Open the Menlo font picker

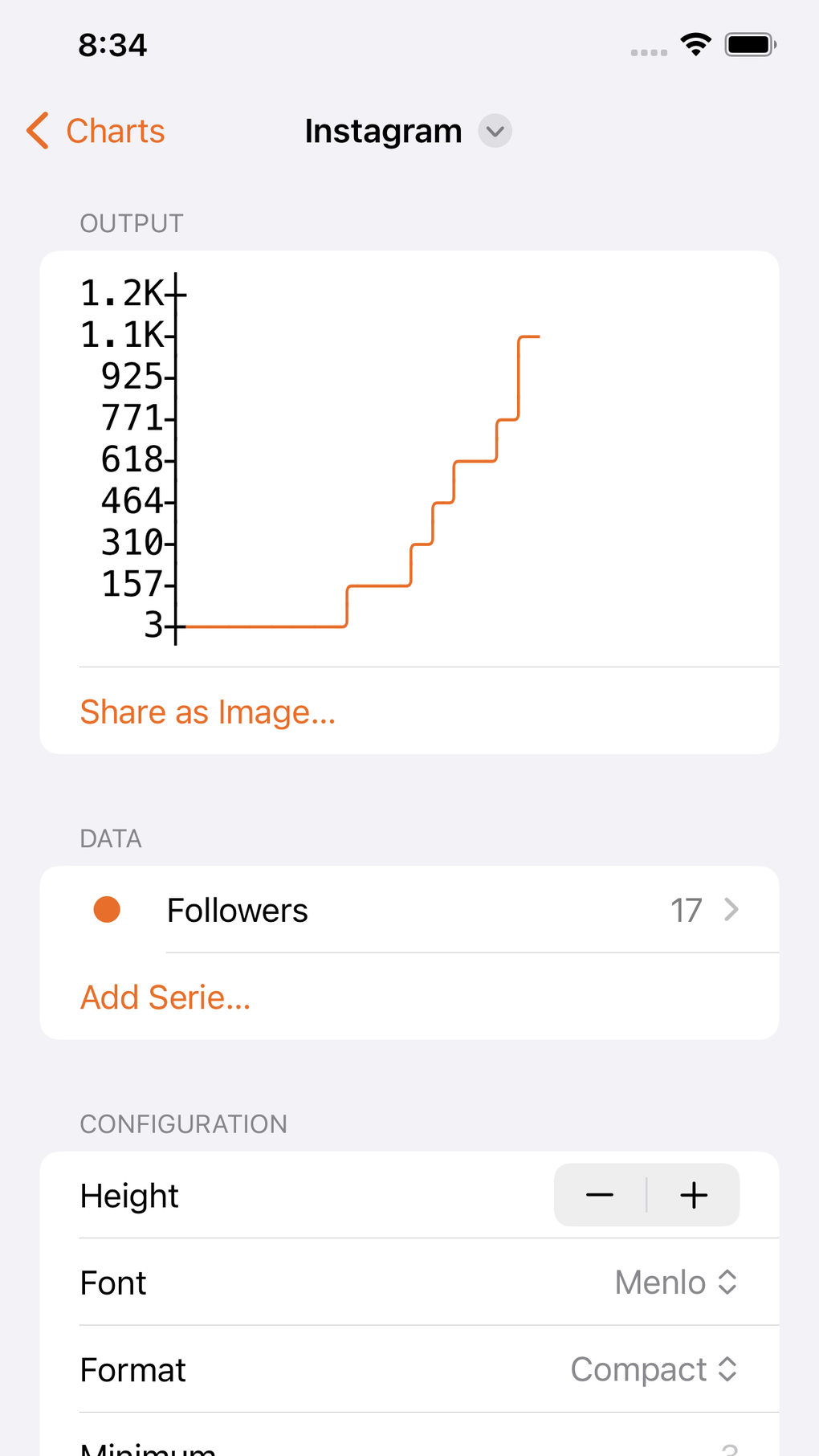coord(660,1283)
